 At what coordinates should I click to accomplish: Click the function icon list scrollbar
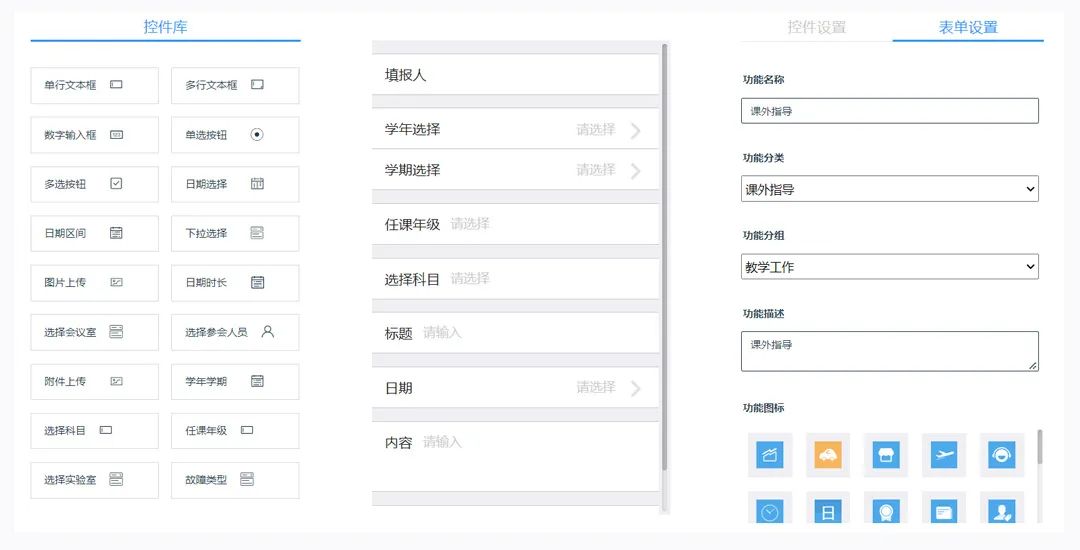[1040, 447]
